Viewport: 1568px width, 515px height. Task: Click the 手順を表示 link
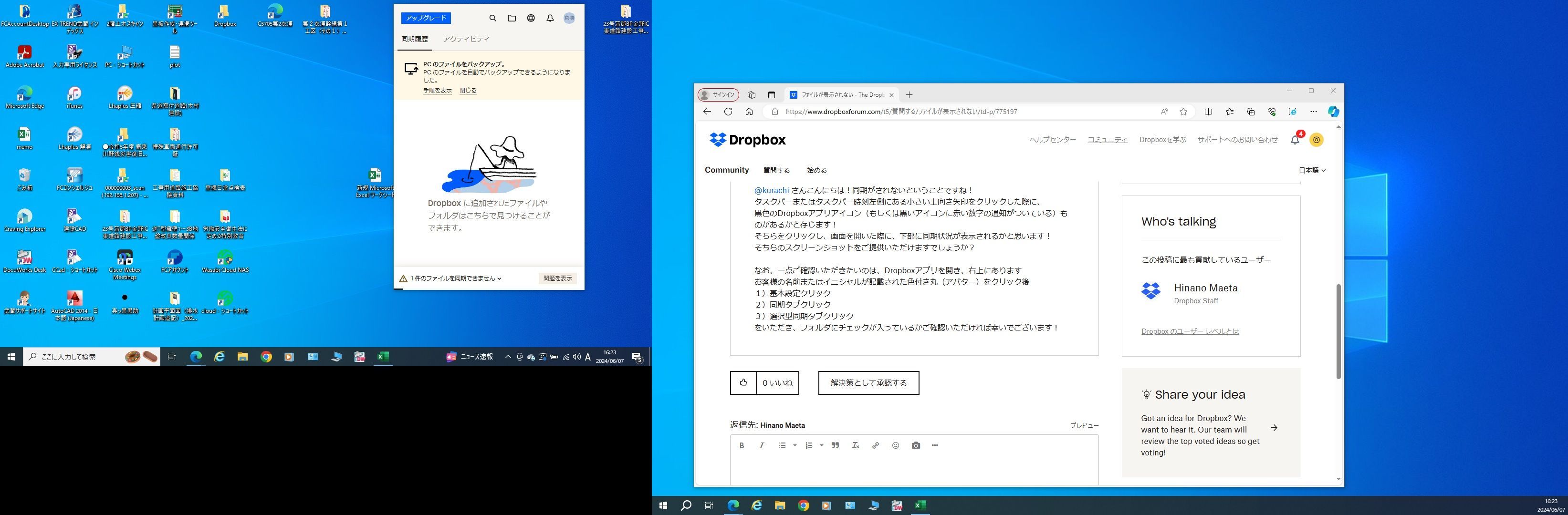click(438, 91)
